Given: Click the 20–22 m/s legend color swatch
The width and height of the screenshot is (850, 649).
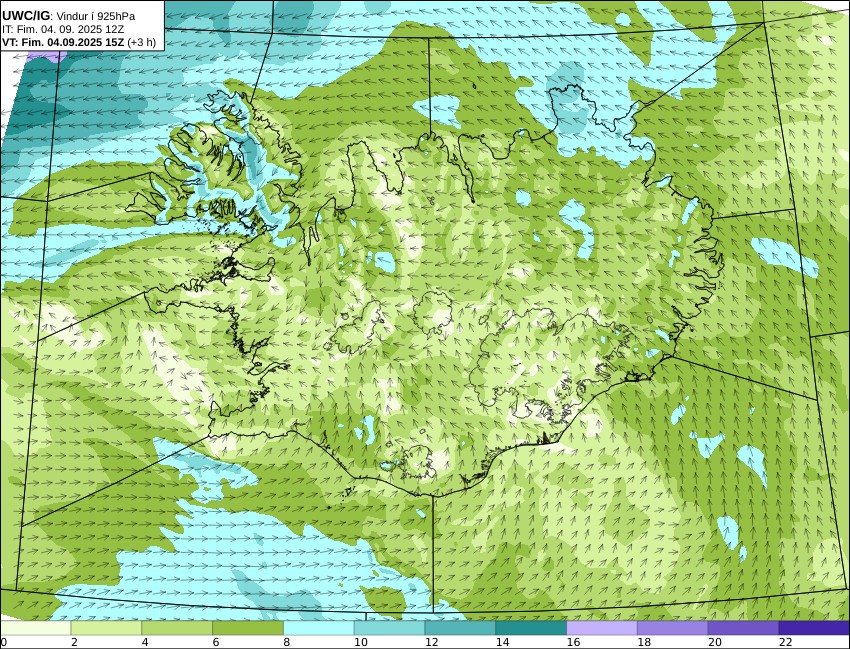Looking at the screenshot, I should tap(744, 628).
